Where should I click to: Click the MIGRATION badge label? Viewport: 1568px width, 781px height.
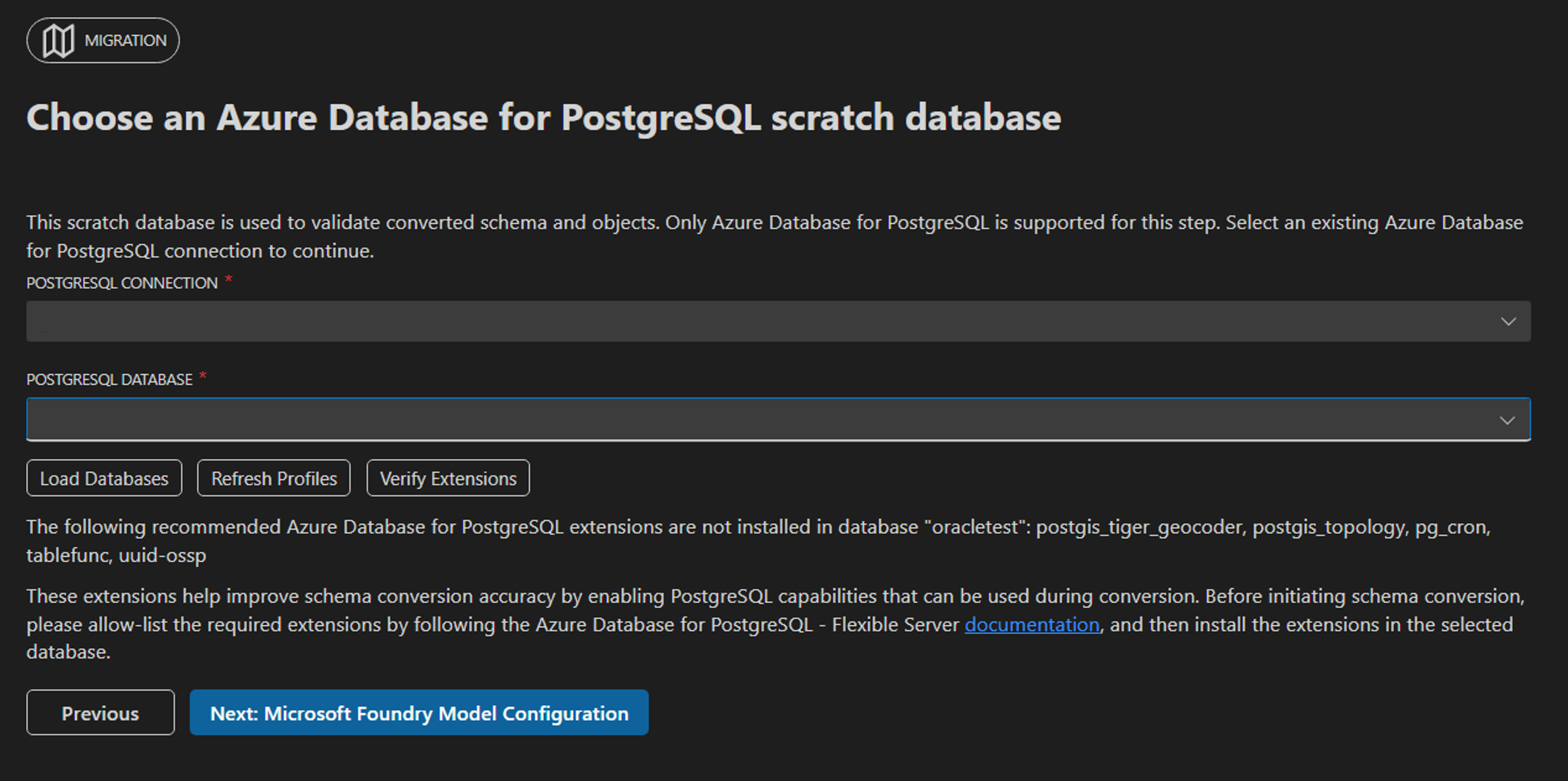125,40
